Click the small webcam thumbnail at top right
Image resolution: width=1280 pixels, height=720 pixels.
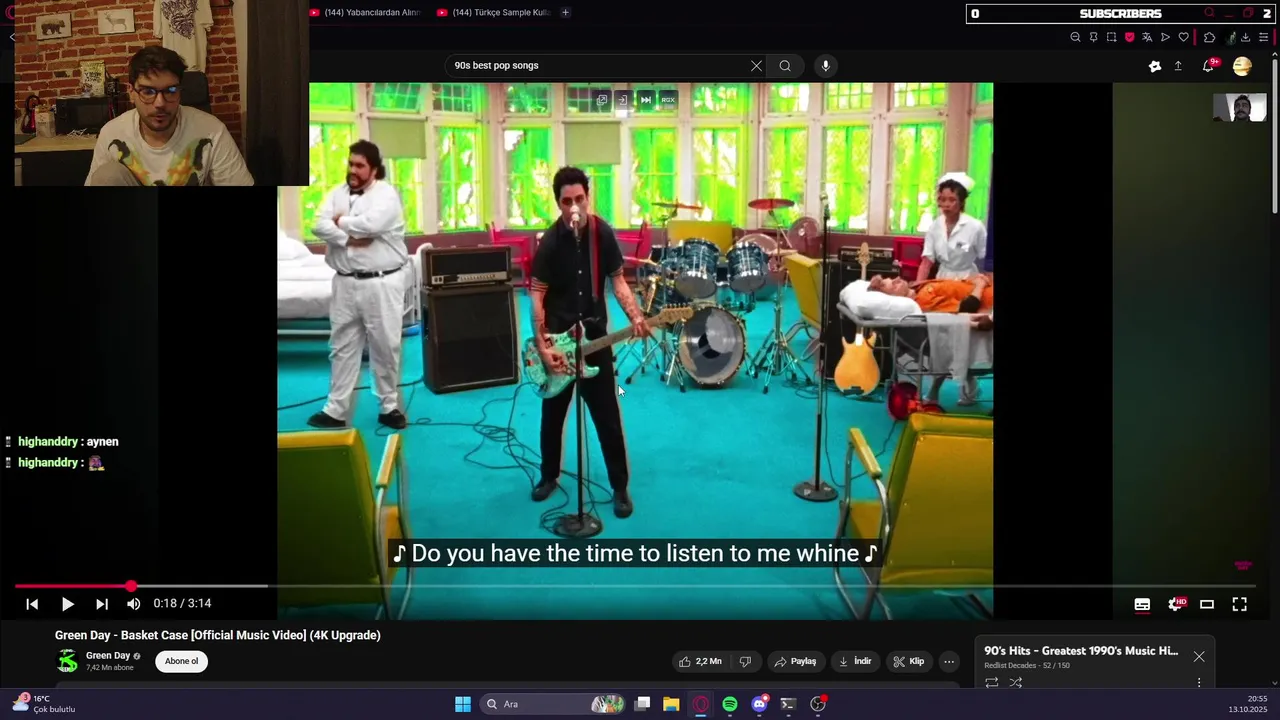pyautogui.click(x=1239, y=106)
